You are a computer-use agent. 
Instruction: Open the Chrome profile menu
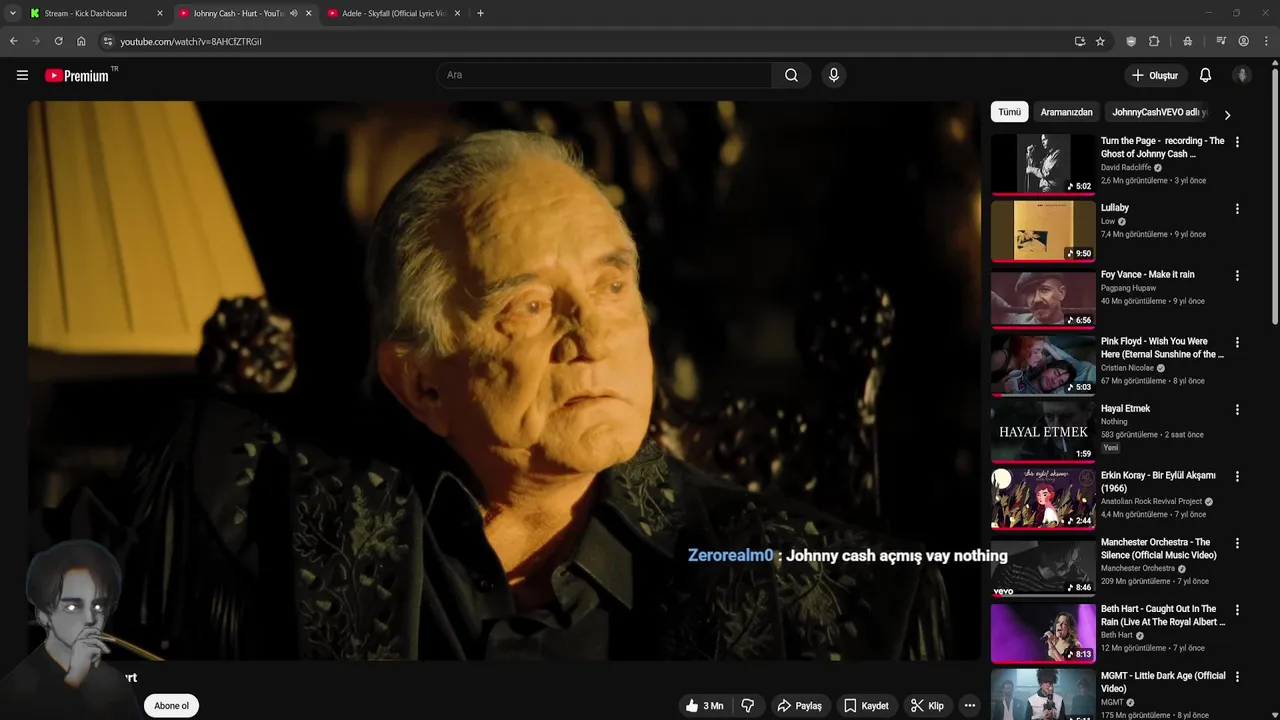click(1243, 41)
